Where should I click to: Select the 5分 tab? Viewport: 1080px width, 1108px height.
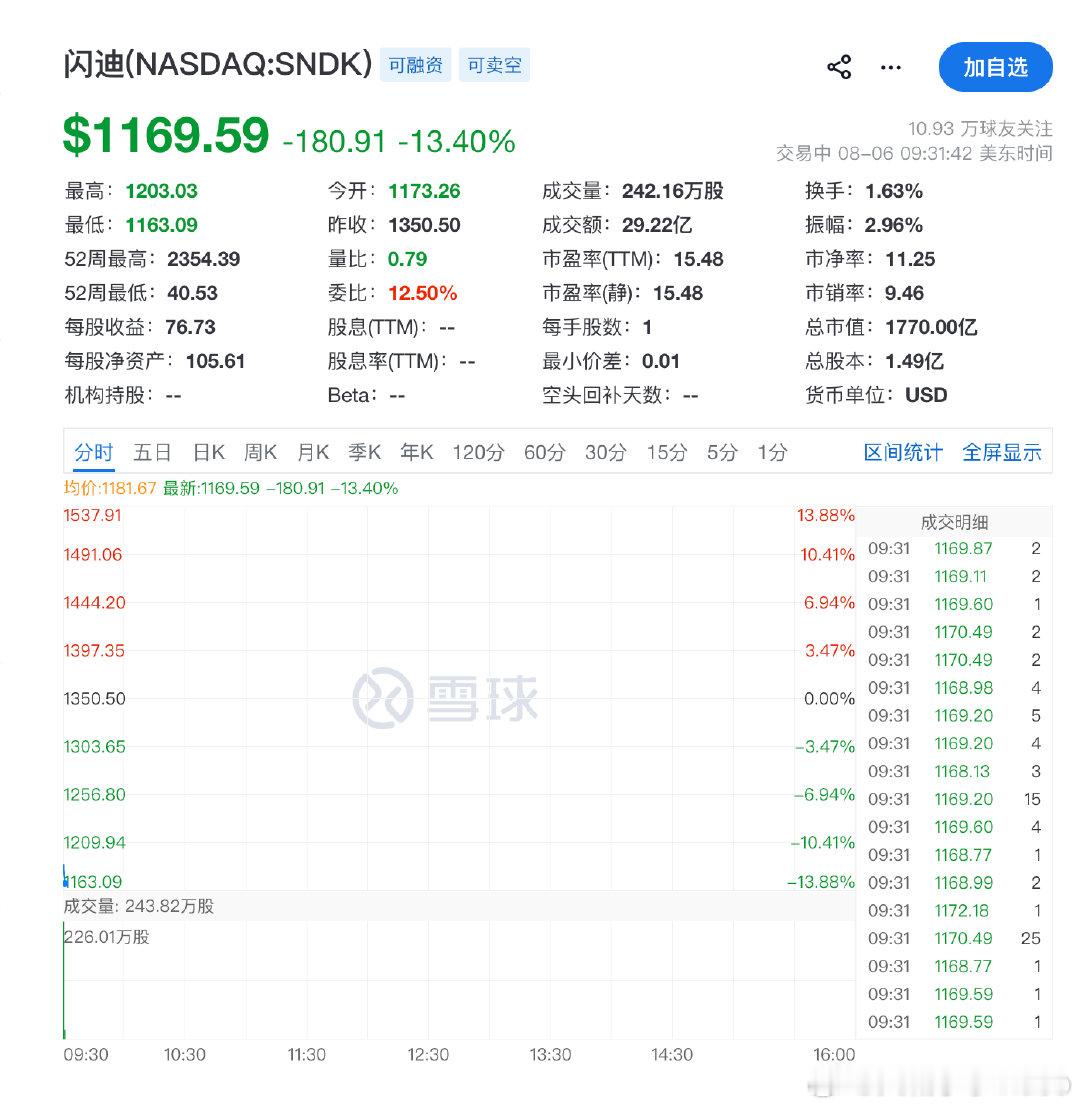[722, 452]
